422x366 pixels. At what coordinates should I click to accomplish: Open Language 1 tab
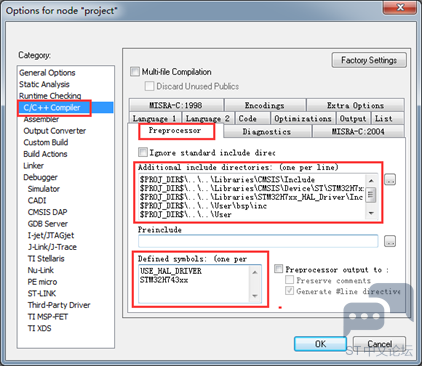155,118
